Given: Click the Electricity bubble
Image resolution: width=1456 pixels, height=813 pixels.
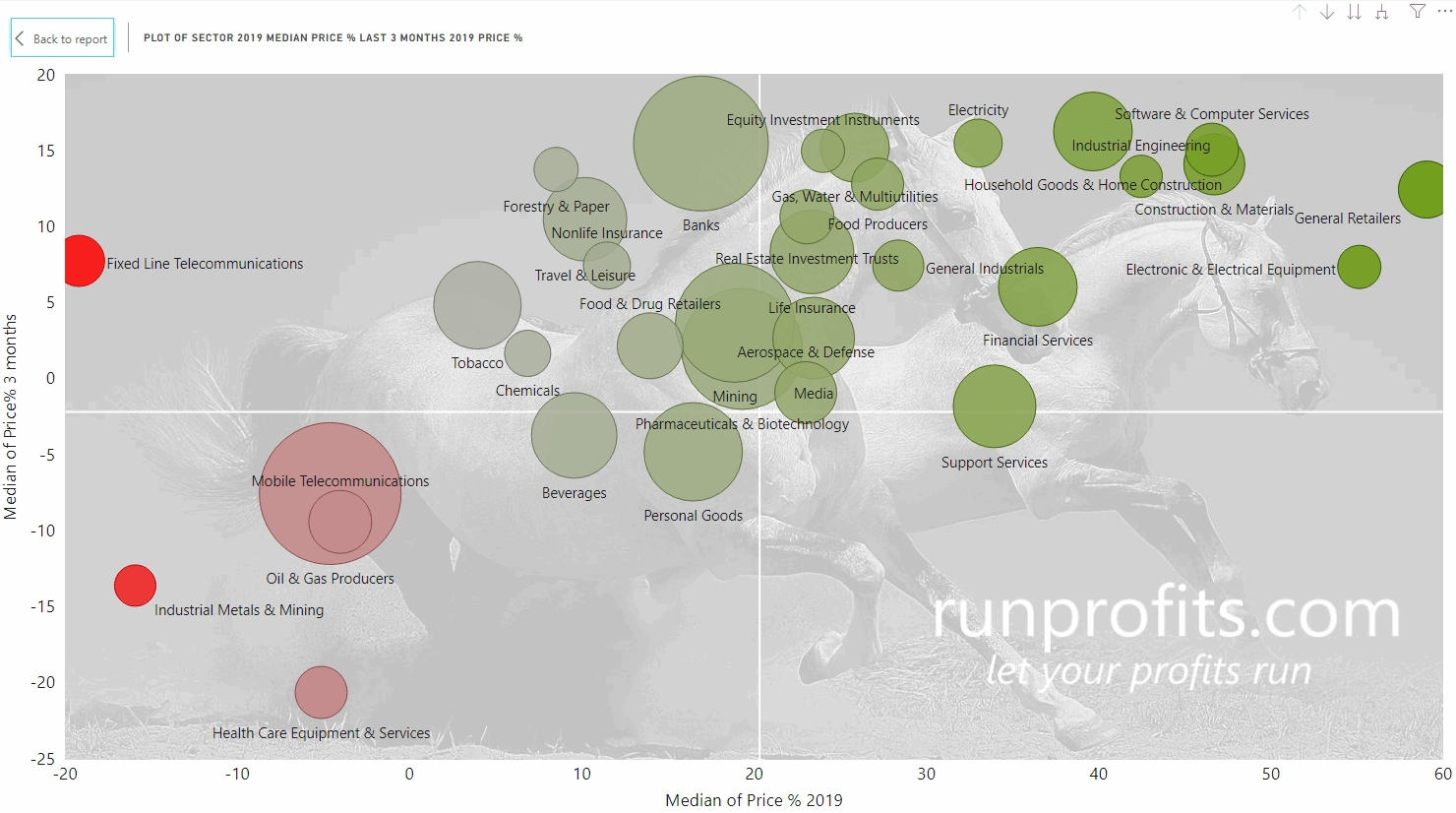Looking at the screenshot, I should click(978, 143).
